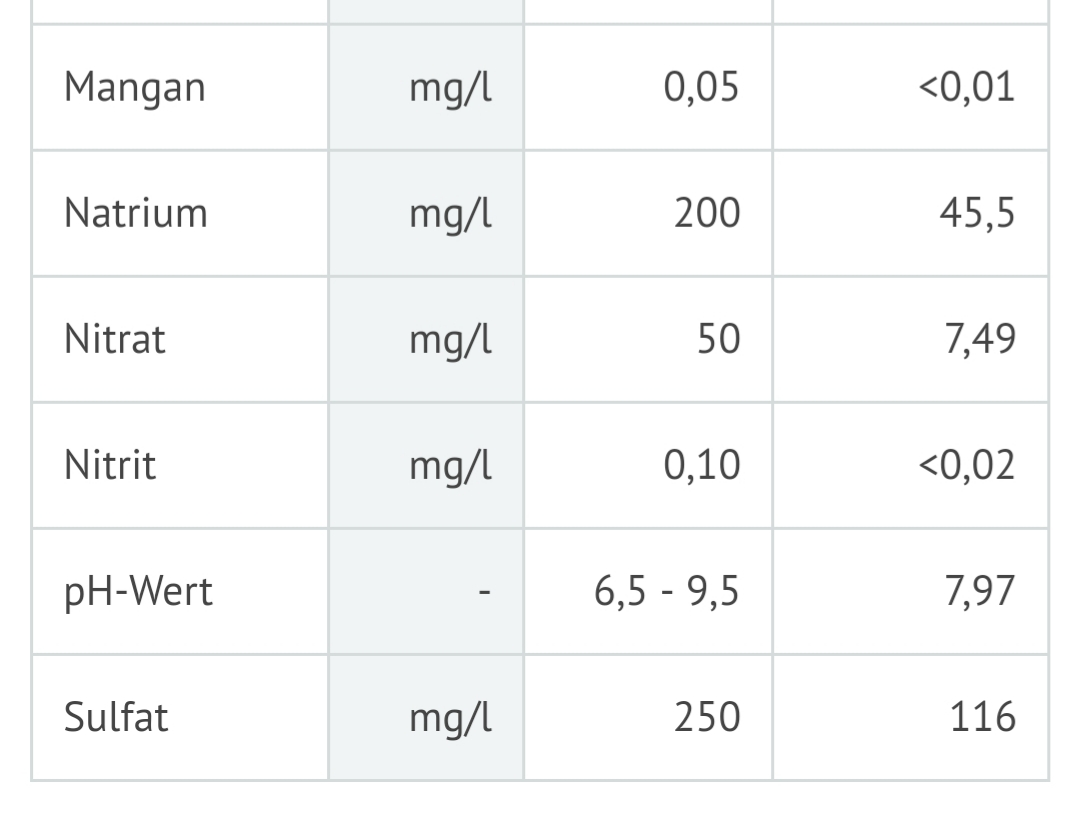Click Sulfat's limit value 250
1076x820 pixels.
707,717
